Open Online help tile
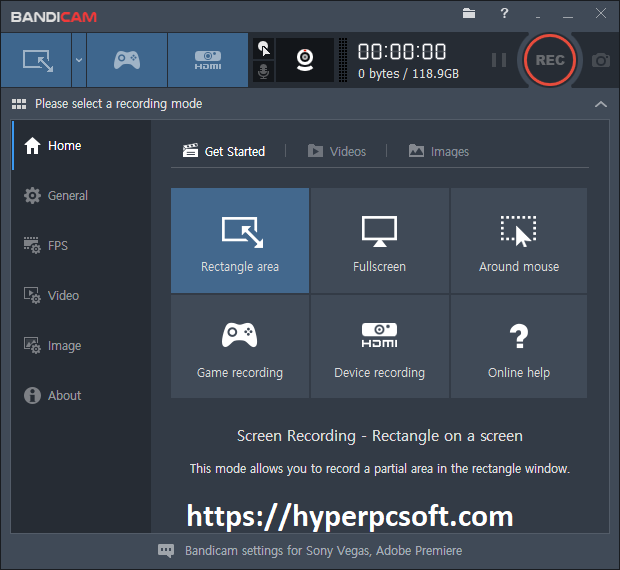Viewport: 620px width, 570px height. click(519, 346)
